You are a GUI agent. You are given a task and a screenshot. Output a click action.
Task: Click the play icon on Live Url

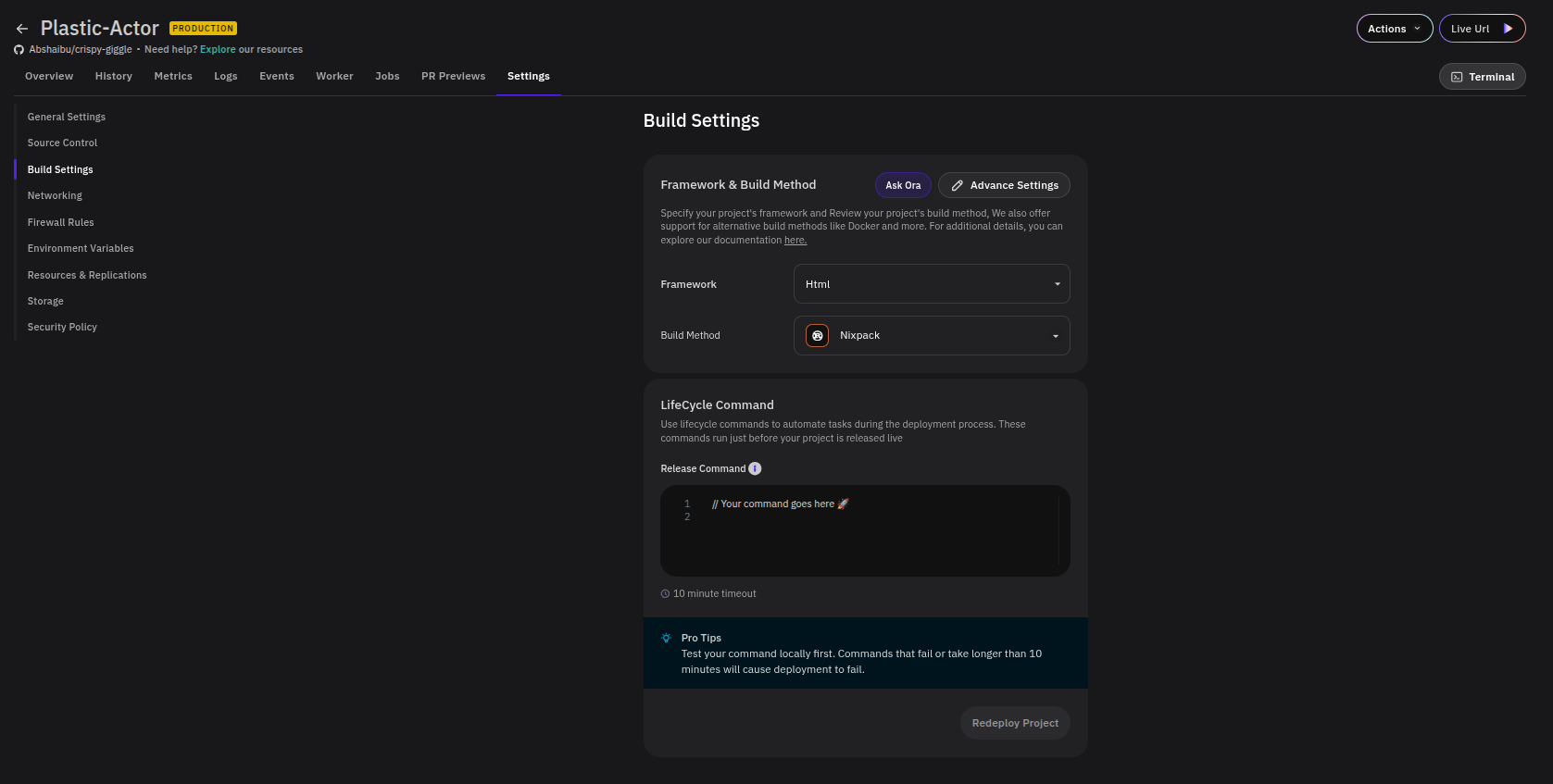pos(1509,29)
